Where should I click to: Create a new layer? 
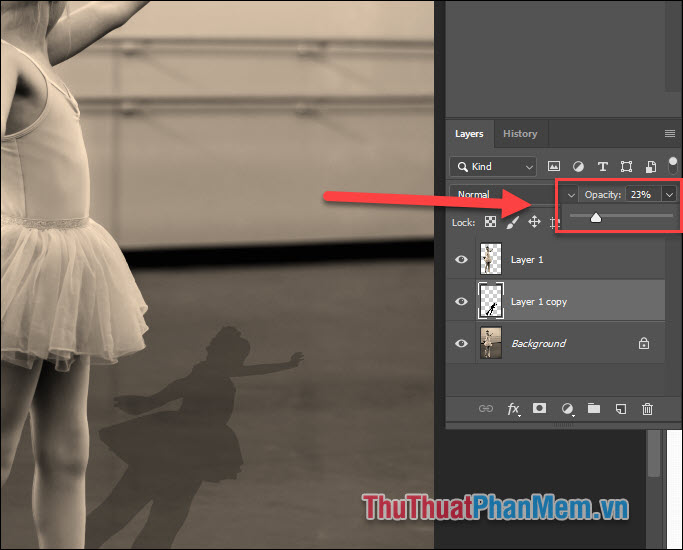621,409
